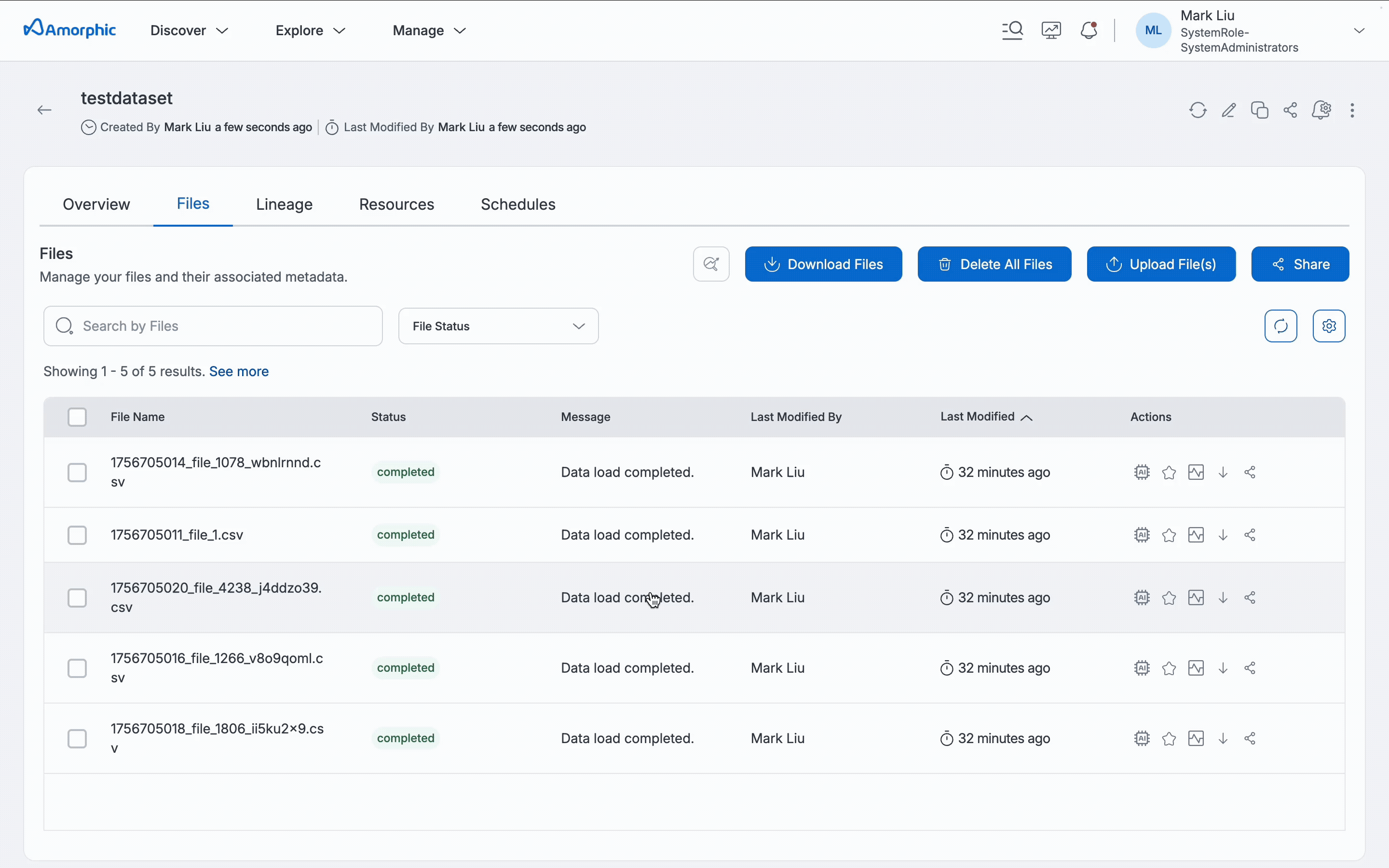Expand the Manage navigation menu

[429, 30]
